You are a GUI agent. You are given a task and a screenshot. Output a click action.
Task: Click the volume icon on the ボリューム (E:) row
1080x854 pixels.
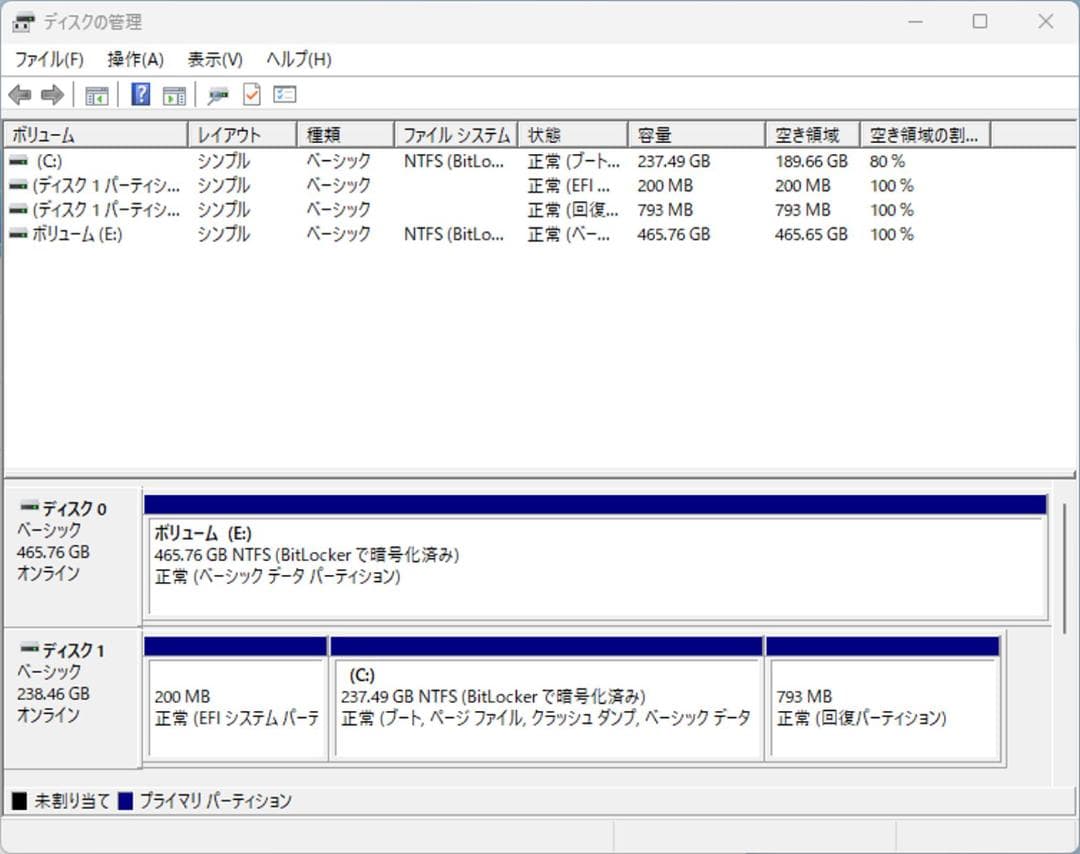coord(17,234)
